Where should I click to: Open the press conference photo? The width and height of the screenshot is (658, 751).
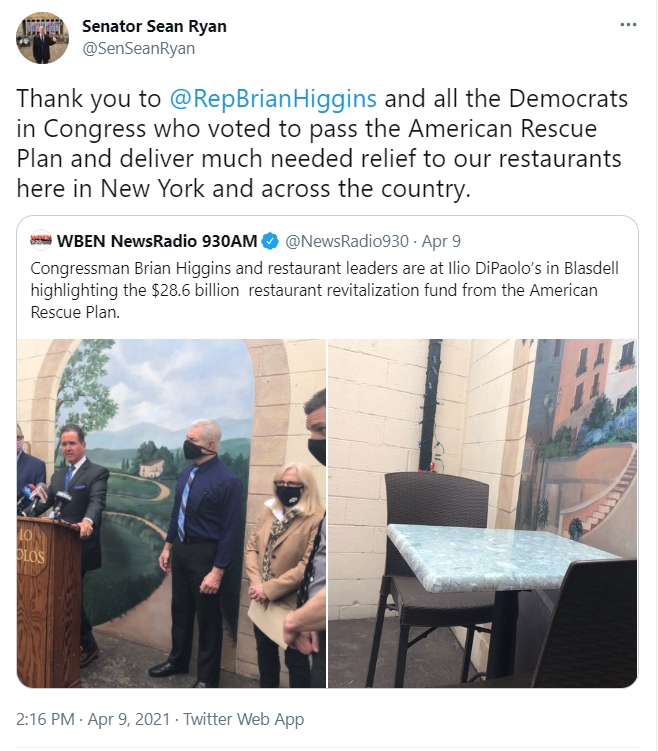point(171,513)
